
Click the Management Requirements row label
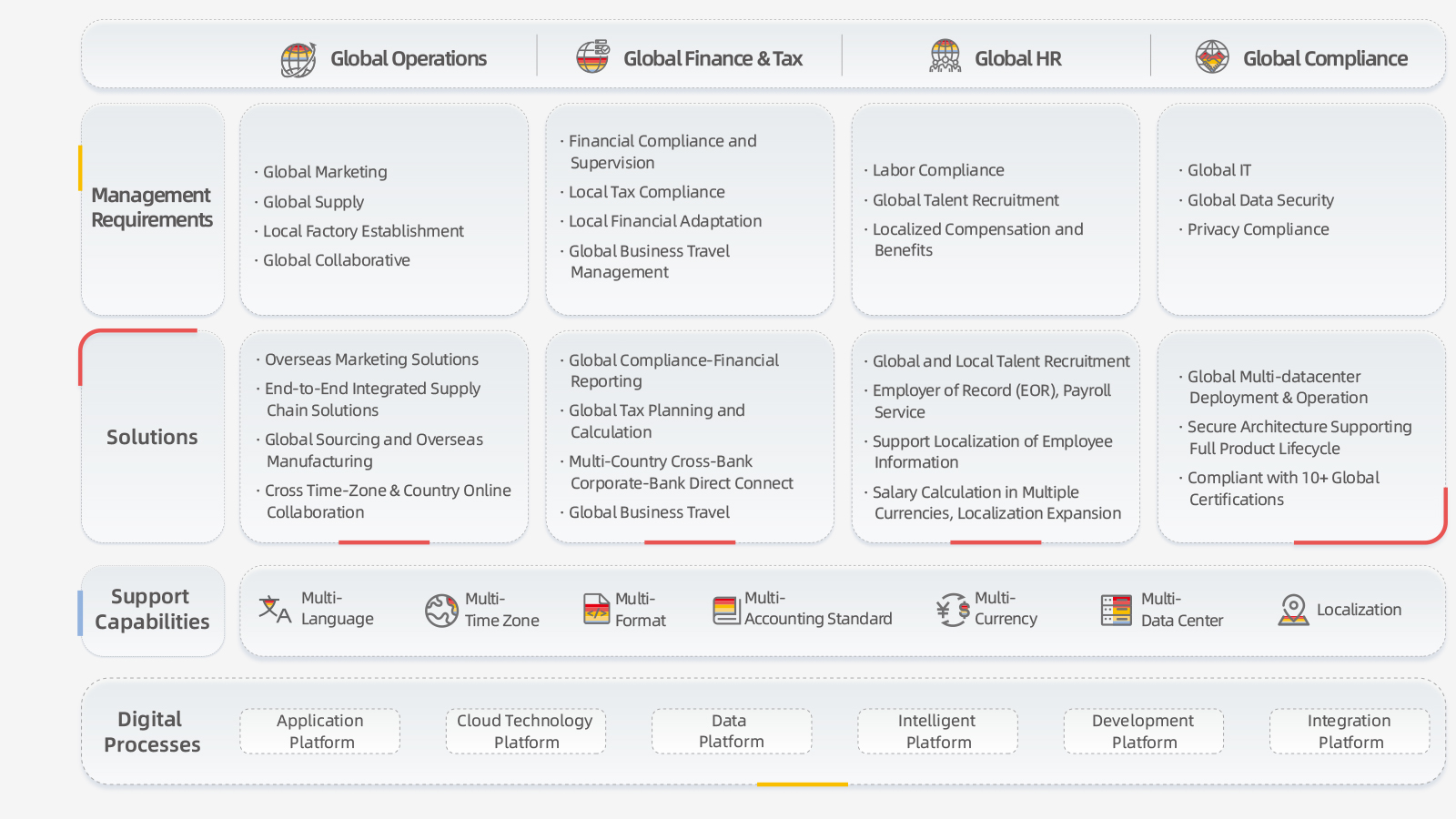pyautogui.click(x=152, y=208)
